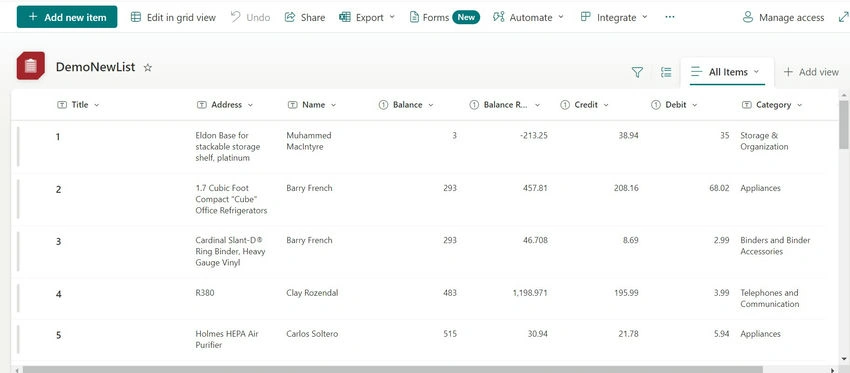Open Edit in grid view

point(173,17)
